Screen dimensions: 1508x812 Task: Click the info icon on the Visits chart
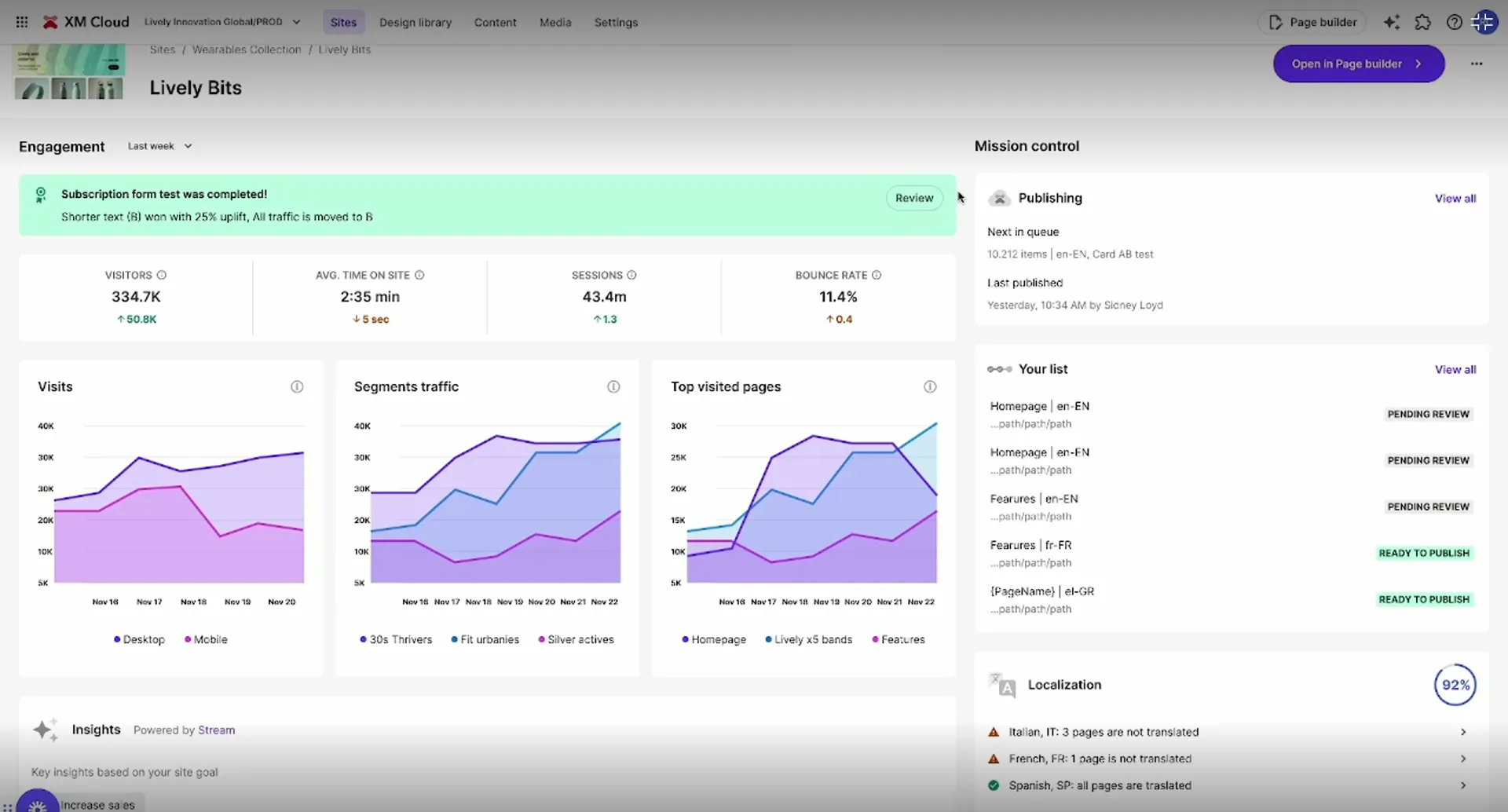297,386
